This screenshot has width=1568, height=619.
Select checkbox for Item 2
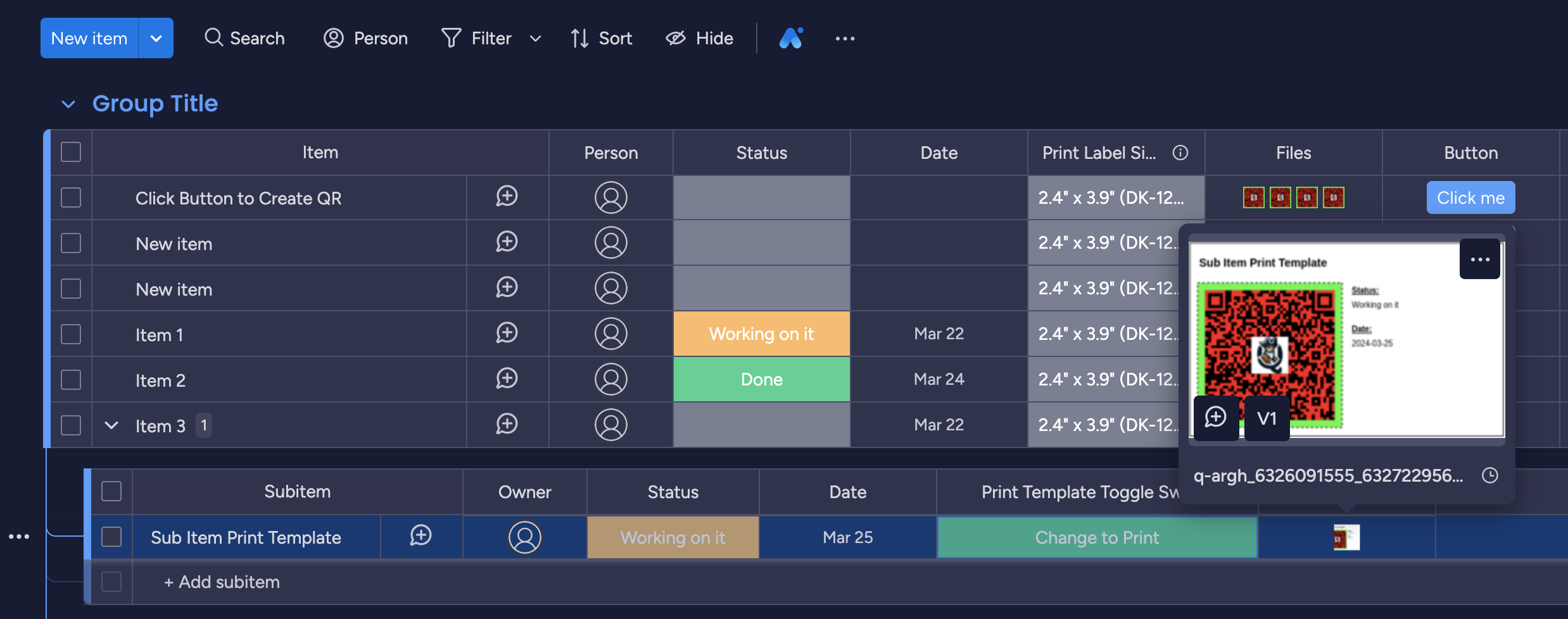point(71,380)
